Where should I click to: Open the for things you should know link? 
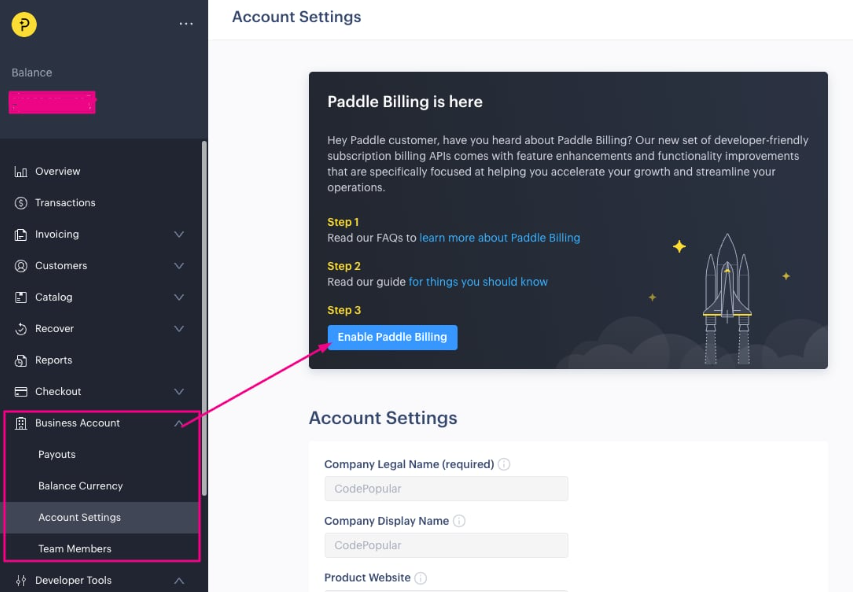[x=478, y=282]
